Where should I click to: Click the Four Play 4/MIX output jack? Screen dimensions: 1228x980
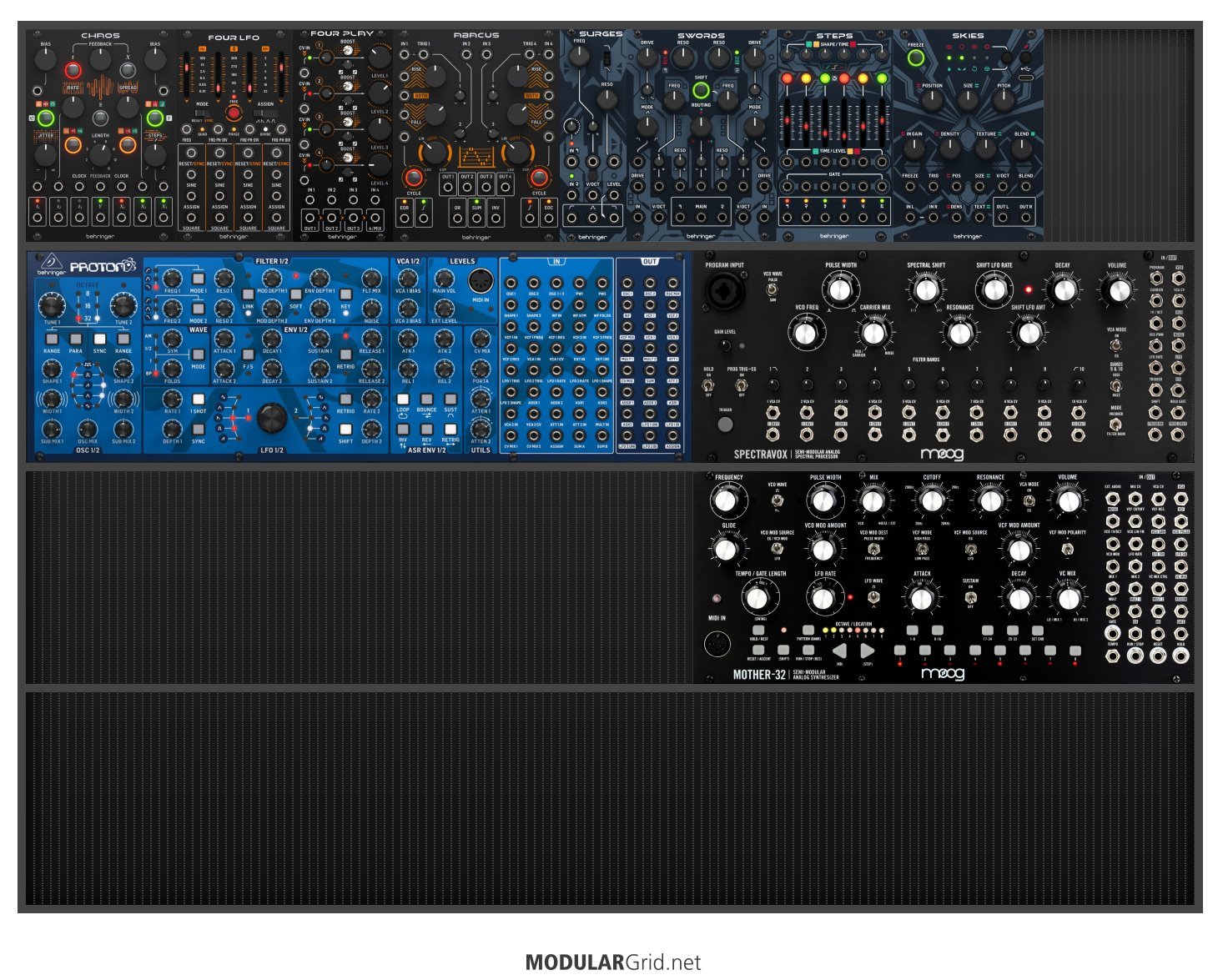pyautogui.click(x=375, y=219)
